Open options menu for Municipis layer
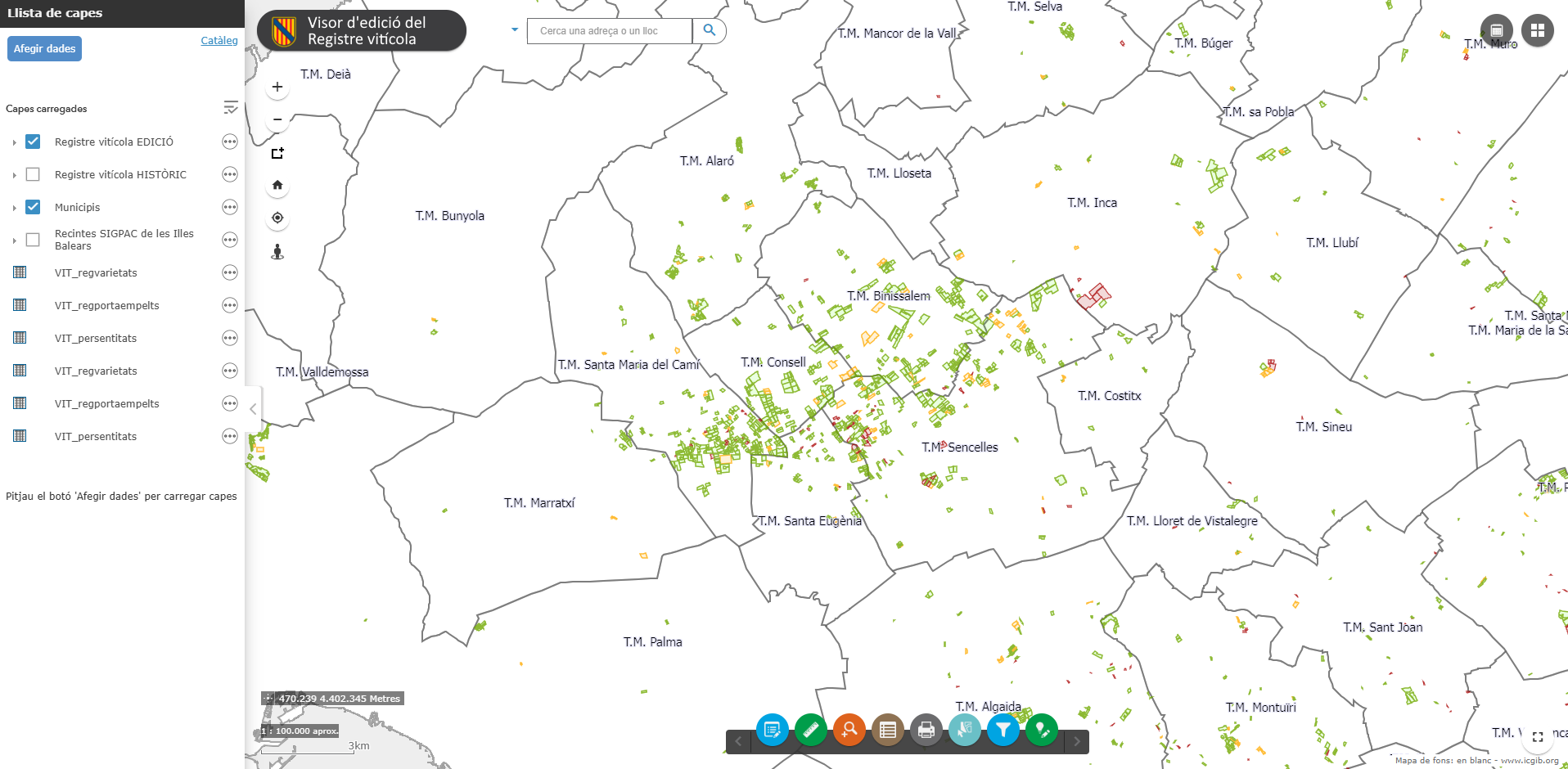This screenshot has width=1568, height=769. coord(230,207)
